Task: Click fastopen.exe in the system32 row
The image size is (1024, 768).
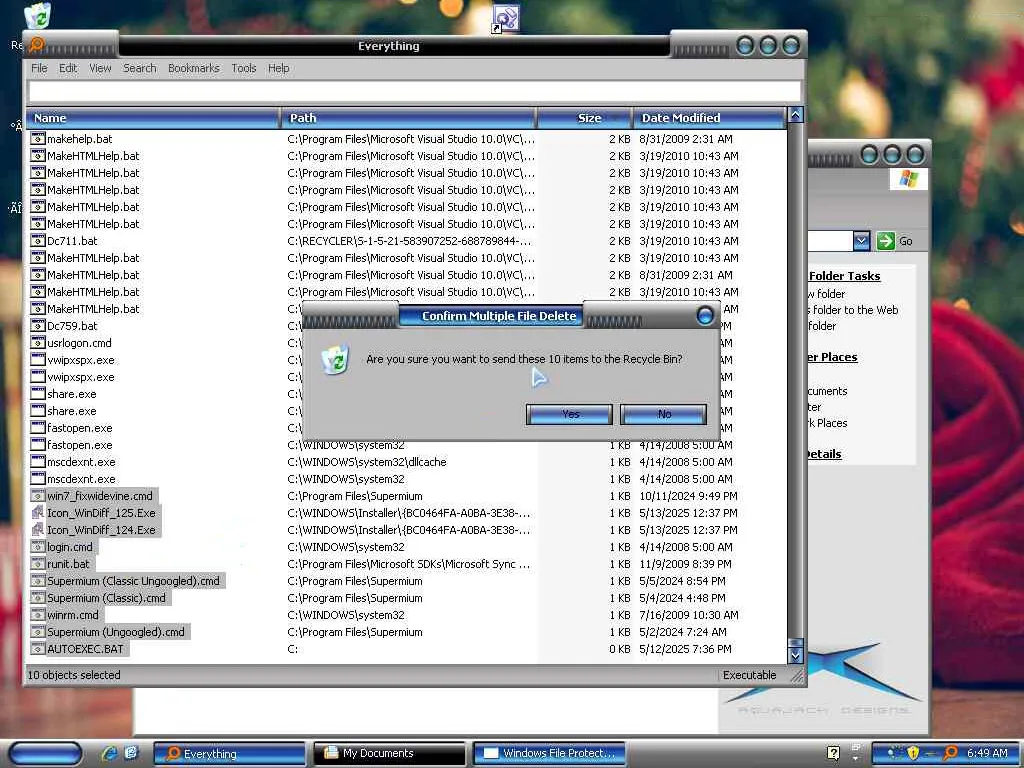Action: 80,445
